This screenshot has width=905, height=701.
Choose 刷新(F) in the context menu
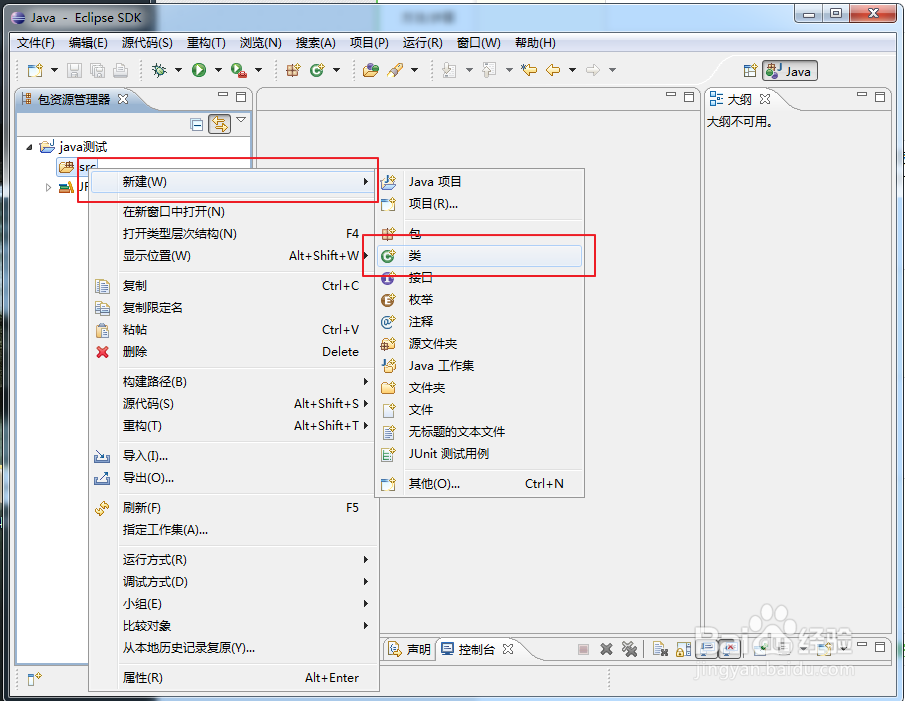232,508
